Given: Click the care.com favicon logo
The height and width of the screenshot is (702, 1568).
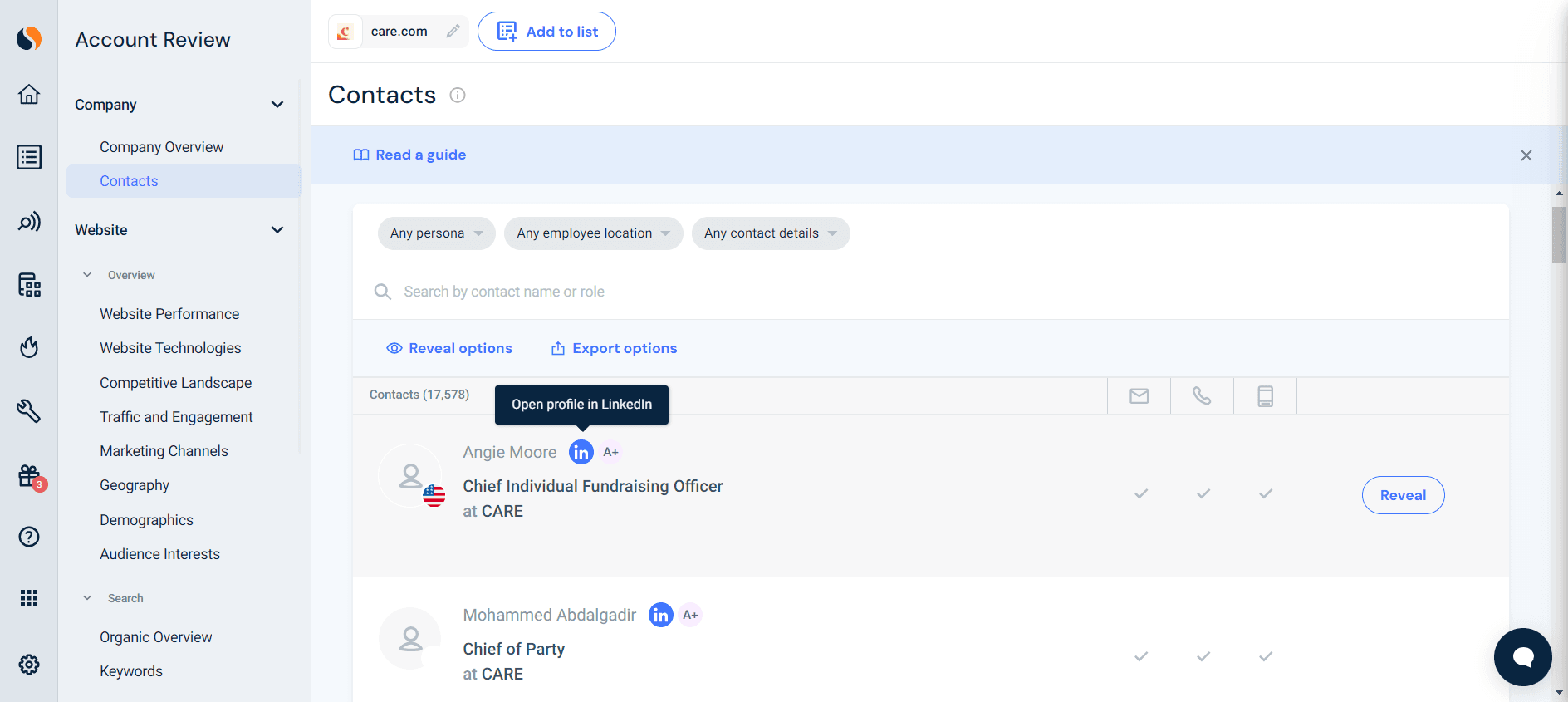Looking at the screenshot, I should (x=345, y=32).
